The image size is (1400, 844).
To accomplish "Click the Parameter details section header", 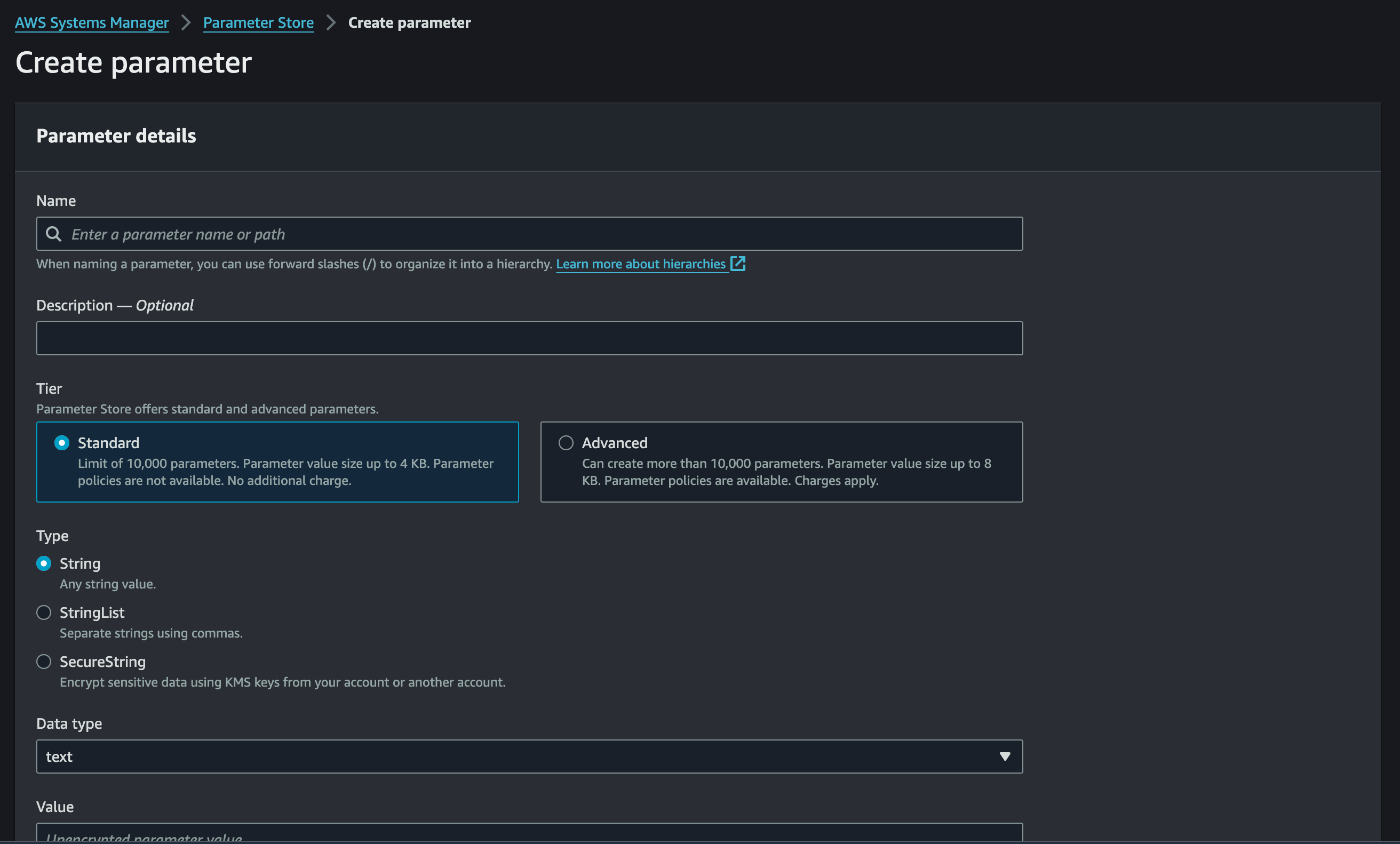I will [x=116, y=136].
